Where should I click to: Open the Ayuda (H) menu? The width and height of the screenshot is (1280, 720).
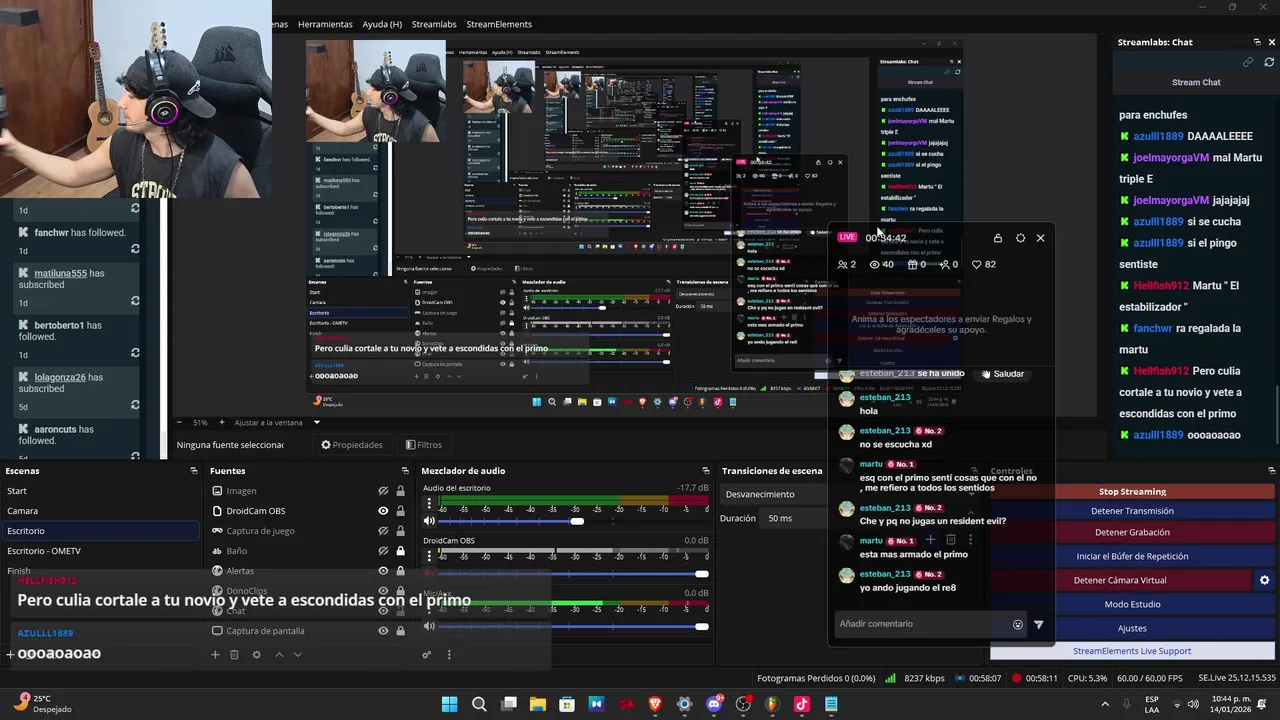tap(382, 24)
